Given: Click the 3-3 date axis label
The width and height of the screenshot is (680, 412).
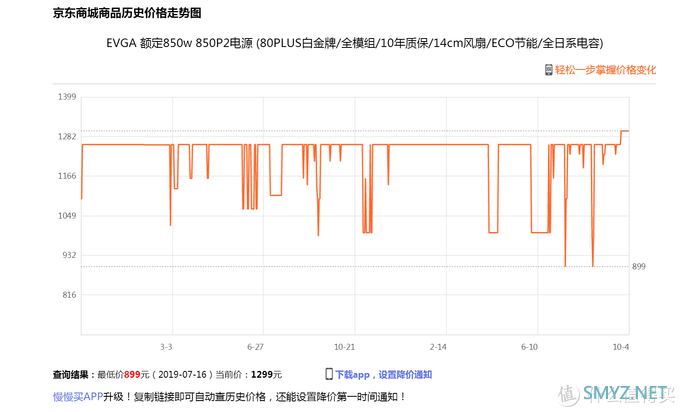Looking at the screenshot, I should click(x=166, y=347).
